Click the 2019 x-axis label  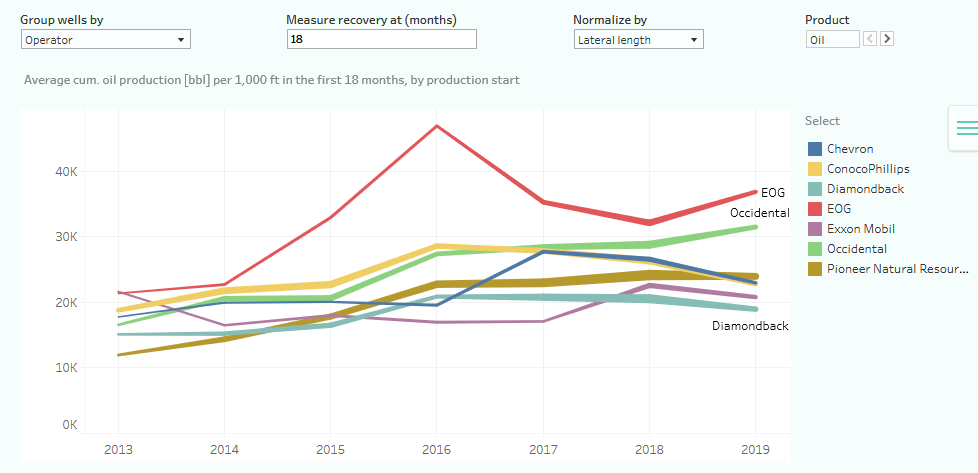[x=755, y=449]
